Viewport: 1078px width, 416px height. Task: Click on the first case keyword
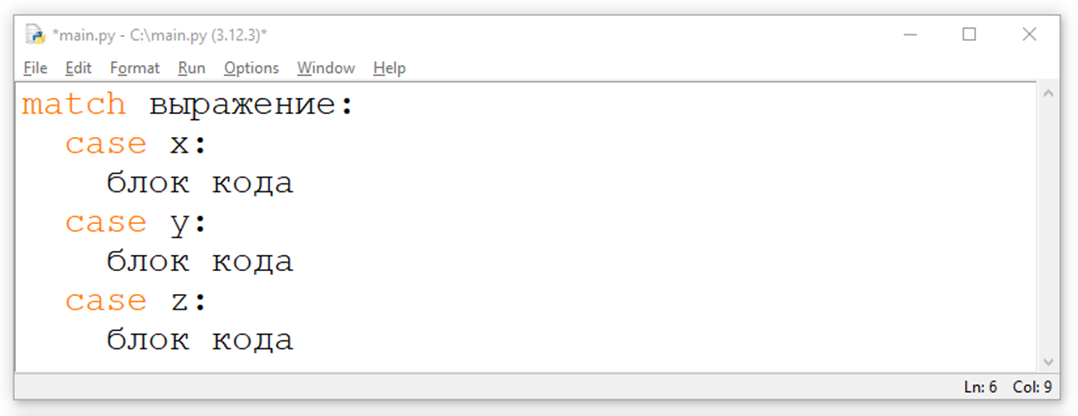pos(105,144)
